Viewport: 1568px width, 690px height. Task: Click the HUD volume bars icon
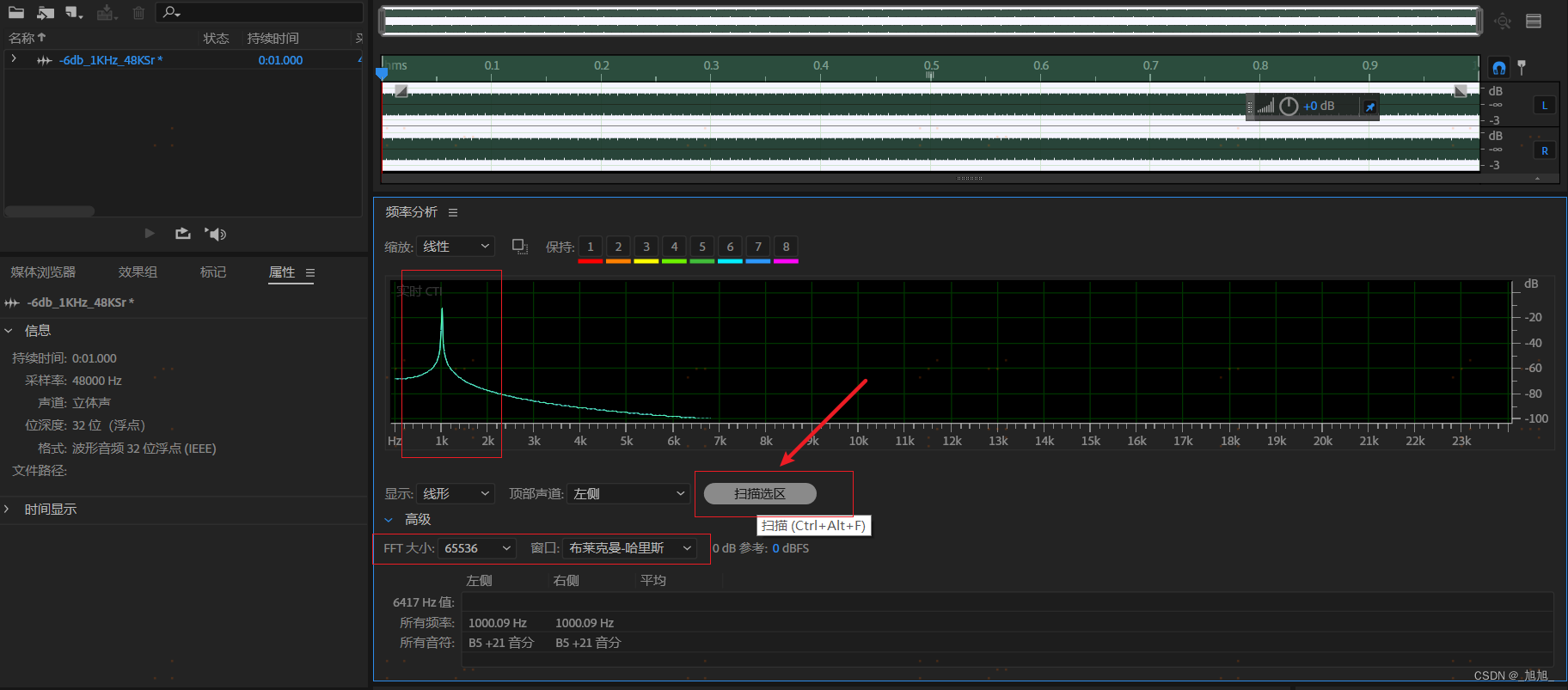1265,107
